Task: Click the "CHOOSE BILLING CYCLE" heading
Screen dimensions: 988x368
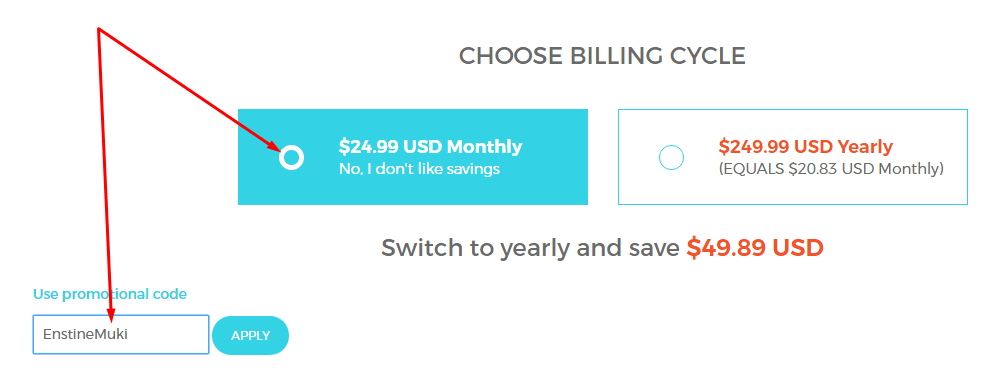Action: click(x=602, y=55)
